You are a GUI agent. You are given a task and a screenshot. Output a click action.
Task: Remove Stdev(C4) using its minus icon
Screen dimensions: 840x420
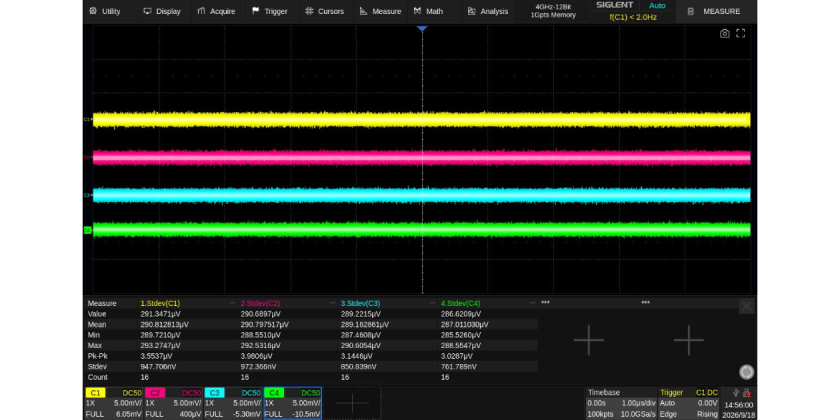coord(532,303)
